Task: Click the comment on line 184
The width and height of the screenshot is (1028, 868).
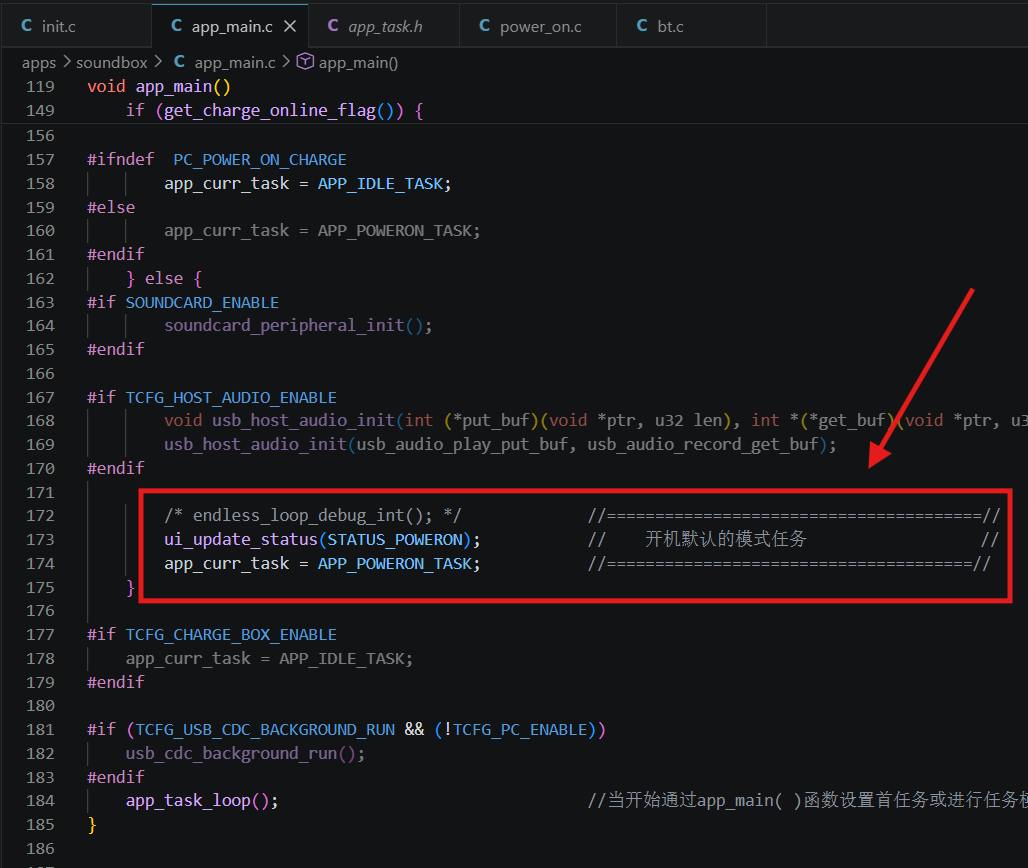Action: pyautogui.click(x=807, y=800)
